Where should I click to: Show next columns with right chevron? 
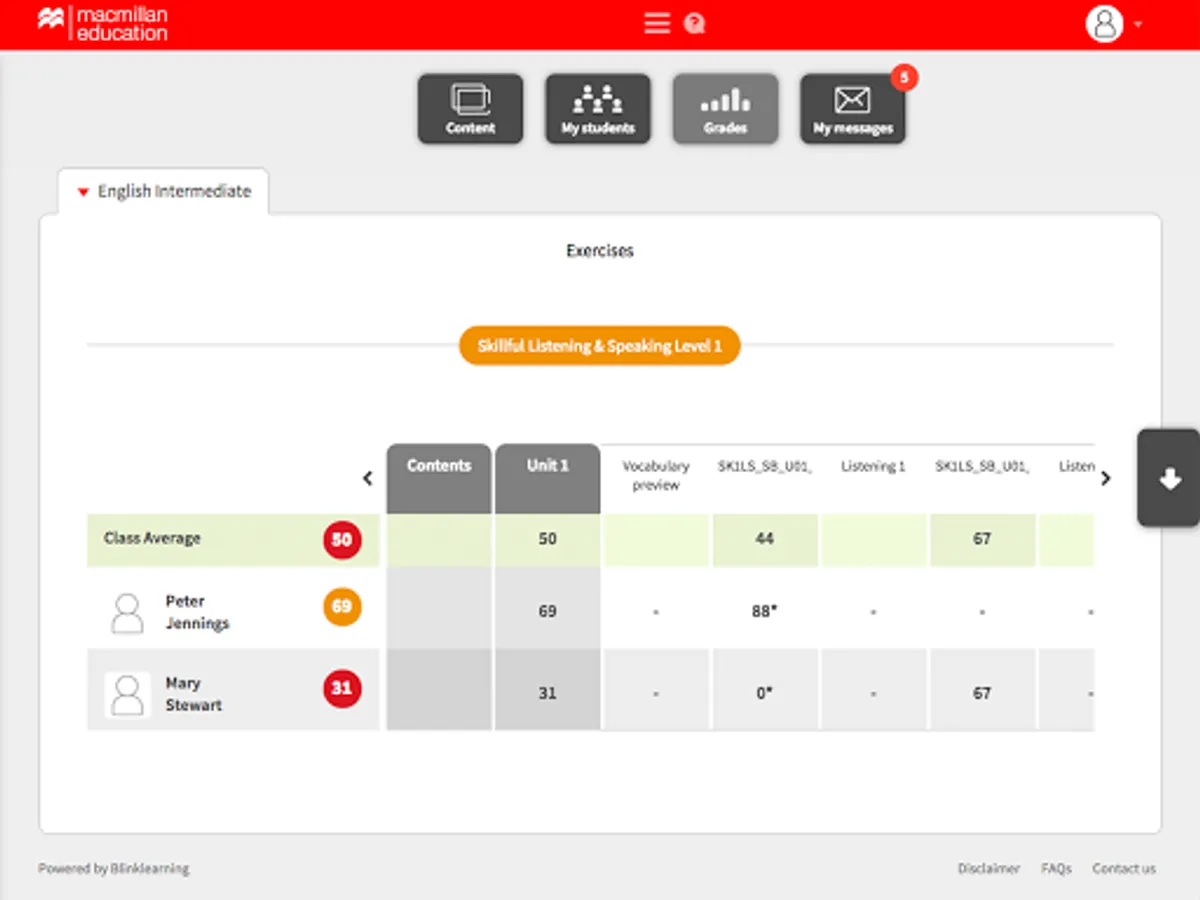pos(1105,478)
